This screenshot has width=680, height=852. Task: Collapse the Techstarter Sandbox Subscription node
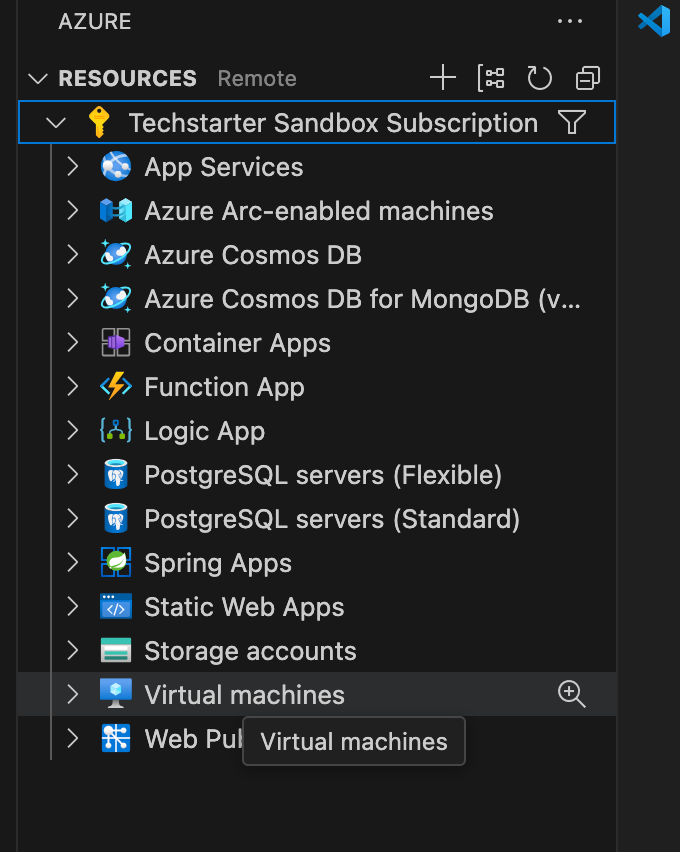click(x=56, y=123)
